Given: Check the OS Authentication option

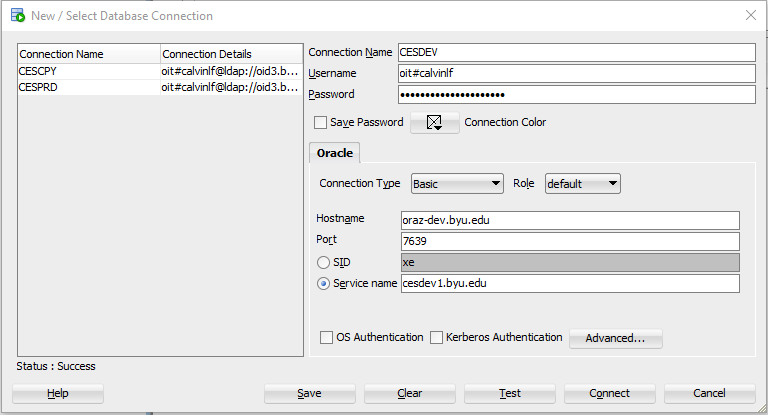Looking at the screenshot, I should point(326,338).
